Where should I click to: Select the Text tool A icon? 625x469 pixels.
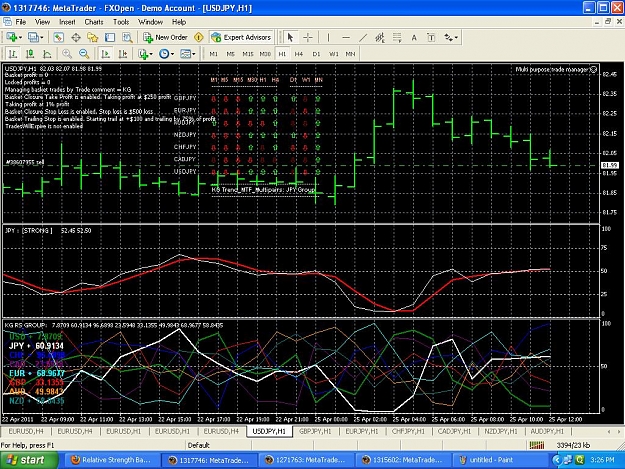414,37
